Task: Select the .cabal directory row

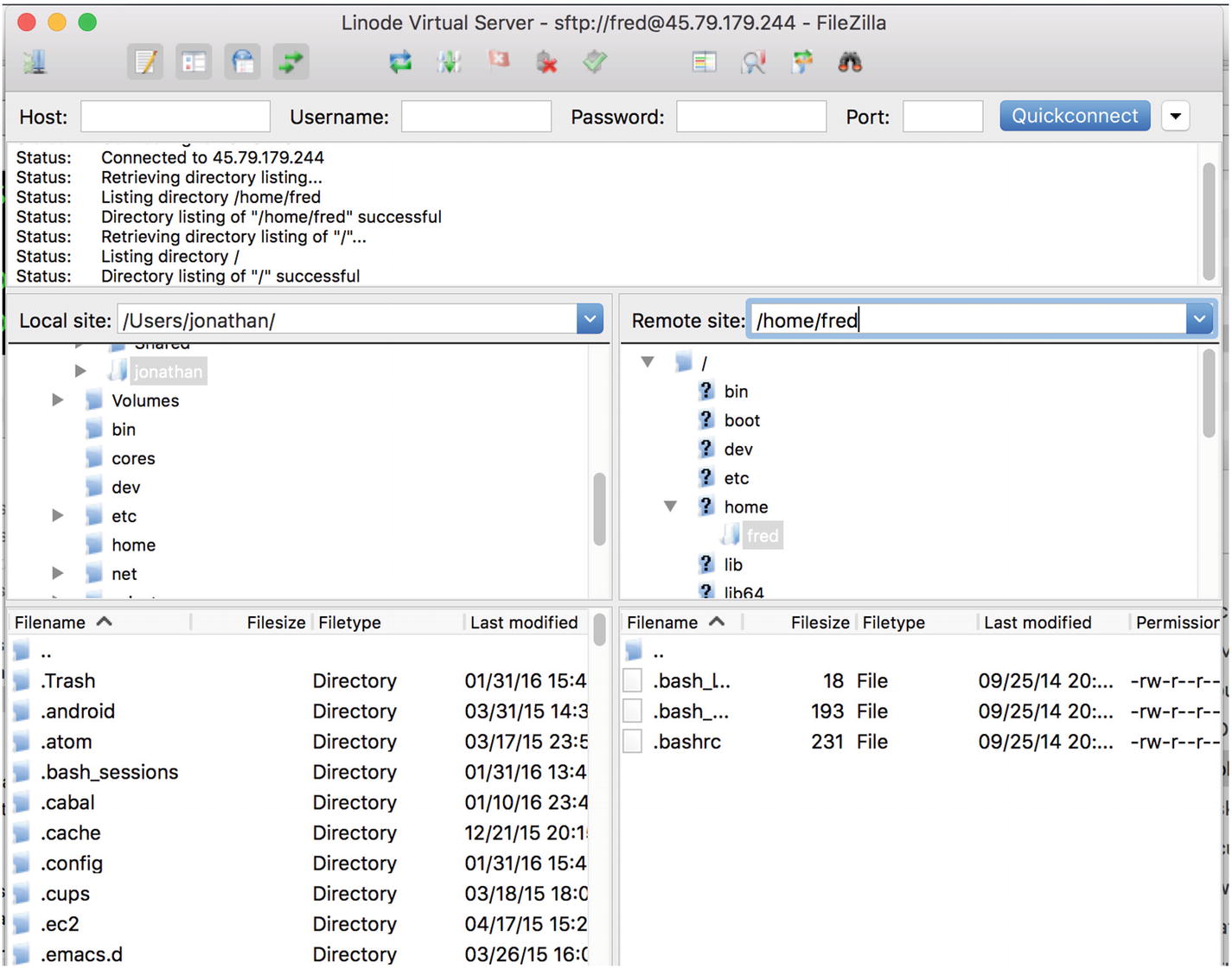Action: 299,802
